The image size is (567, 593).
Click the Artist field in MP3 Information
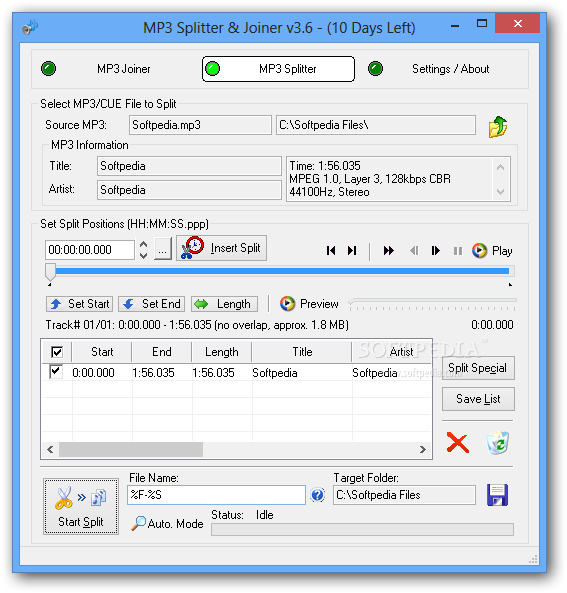pos(189,190)
